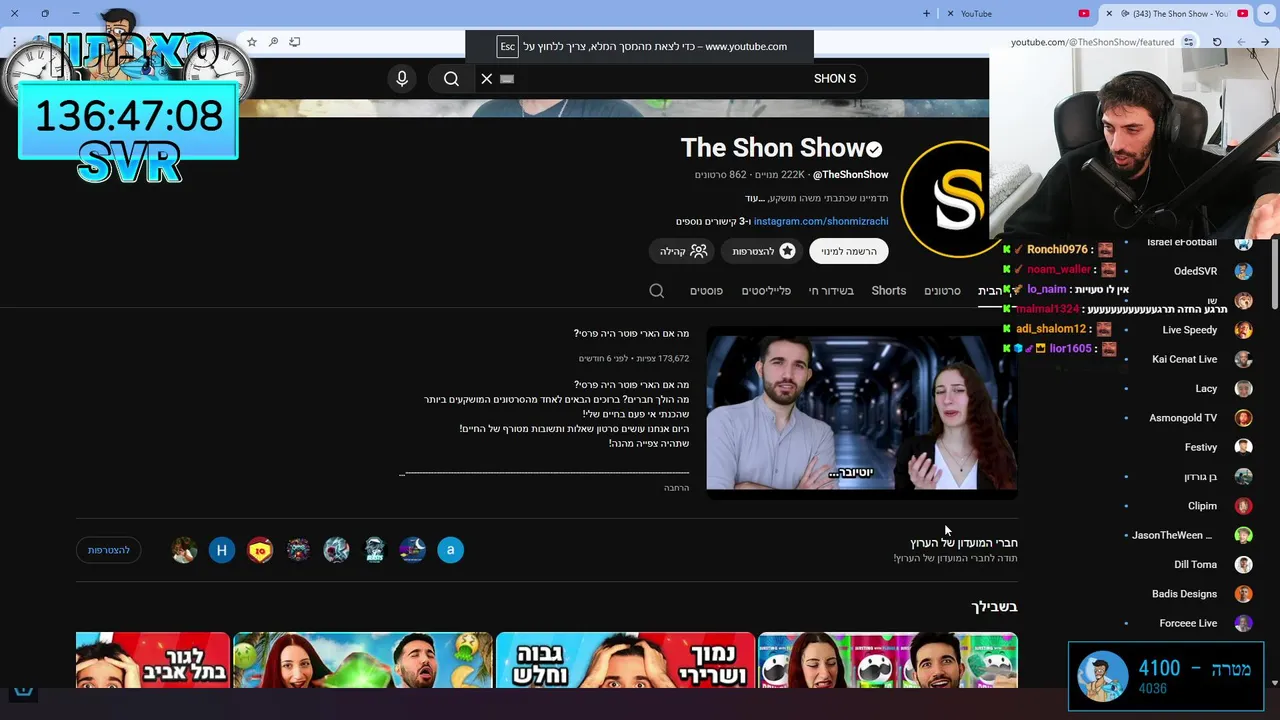
Task: Click the magnifier search button in YouTube
Action: tap(451, 79)
